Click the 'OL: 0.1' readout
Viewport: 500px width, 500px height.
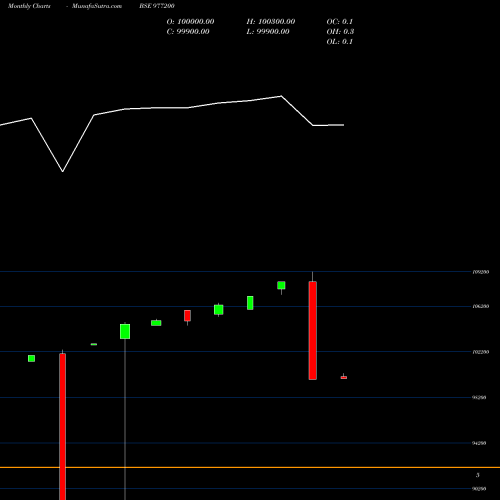[x=340, y=42]
